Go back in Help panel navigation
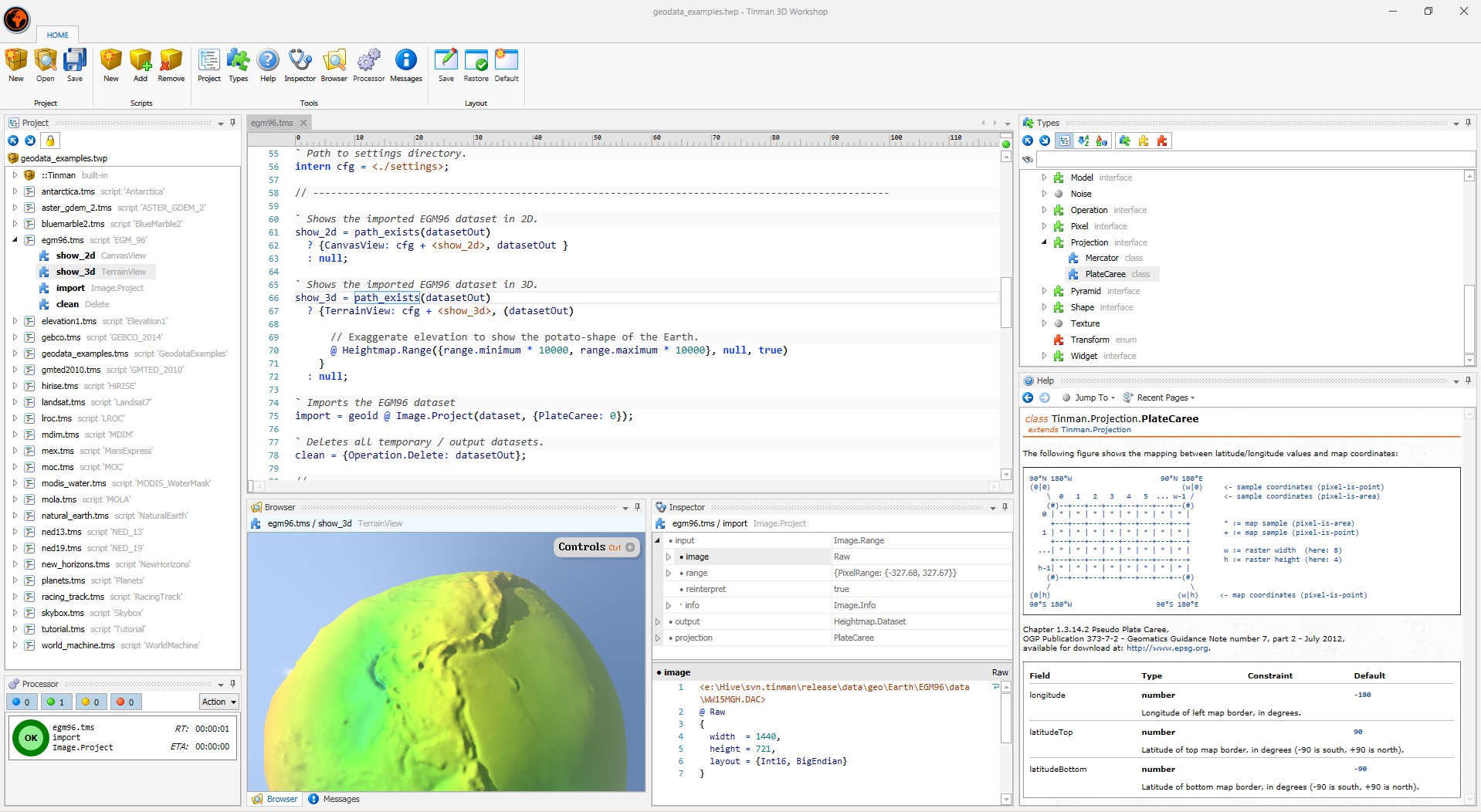Viewport: 1481px width, 812px height. (1028, 398)
